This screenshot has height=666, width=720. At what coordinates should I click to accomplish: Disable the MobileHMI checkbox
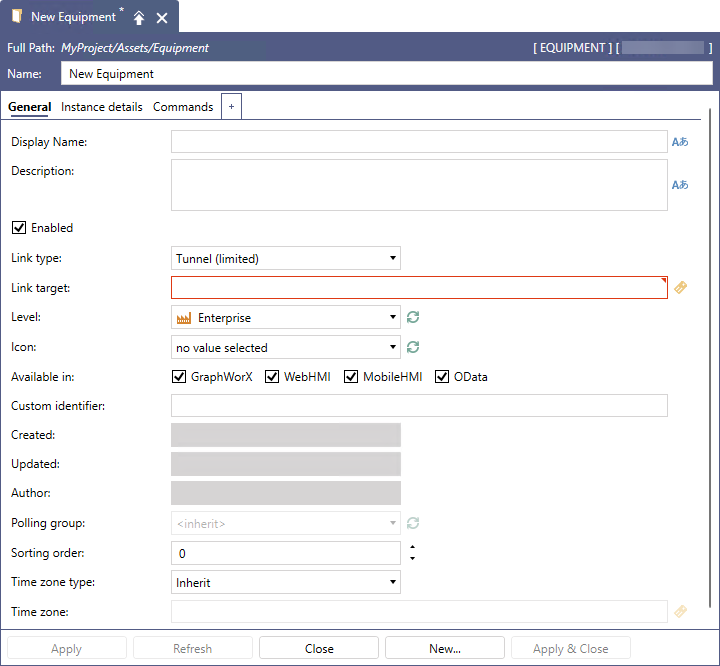pos(351,377)
